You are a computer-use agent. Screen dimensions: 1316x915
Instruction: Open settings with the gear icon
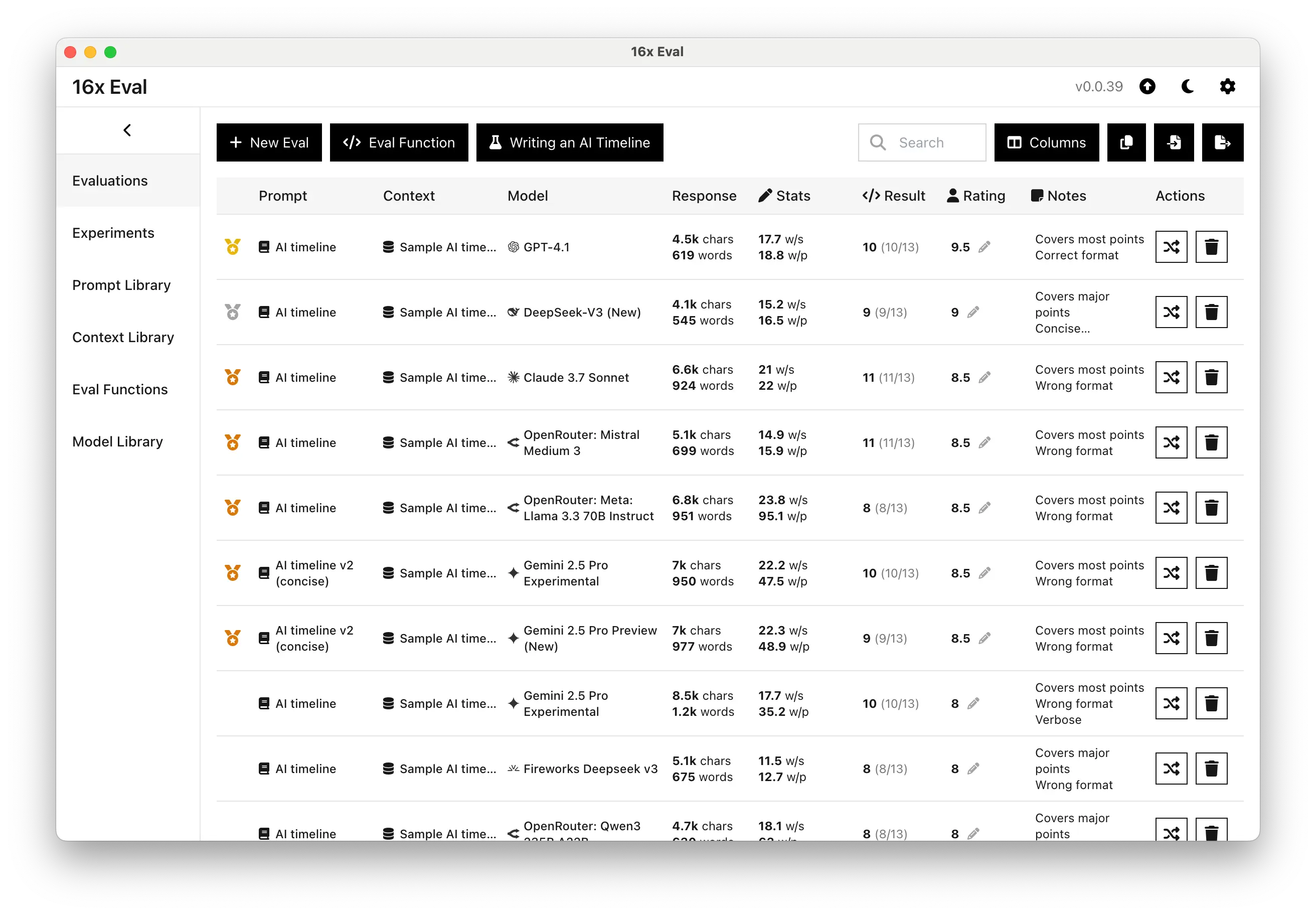tap(1227, 87)
